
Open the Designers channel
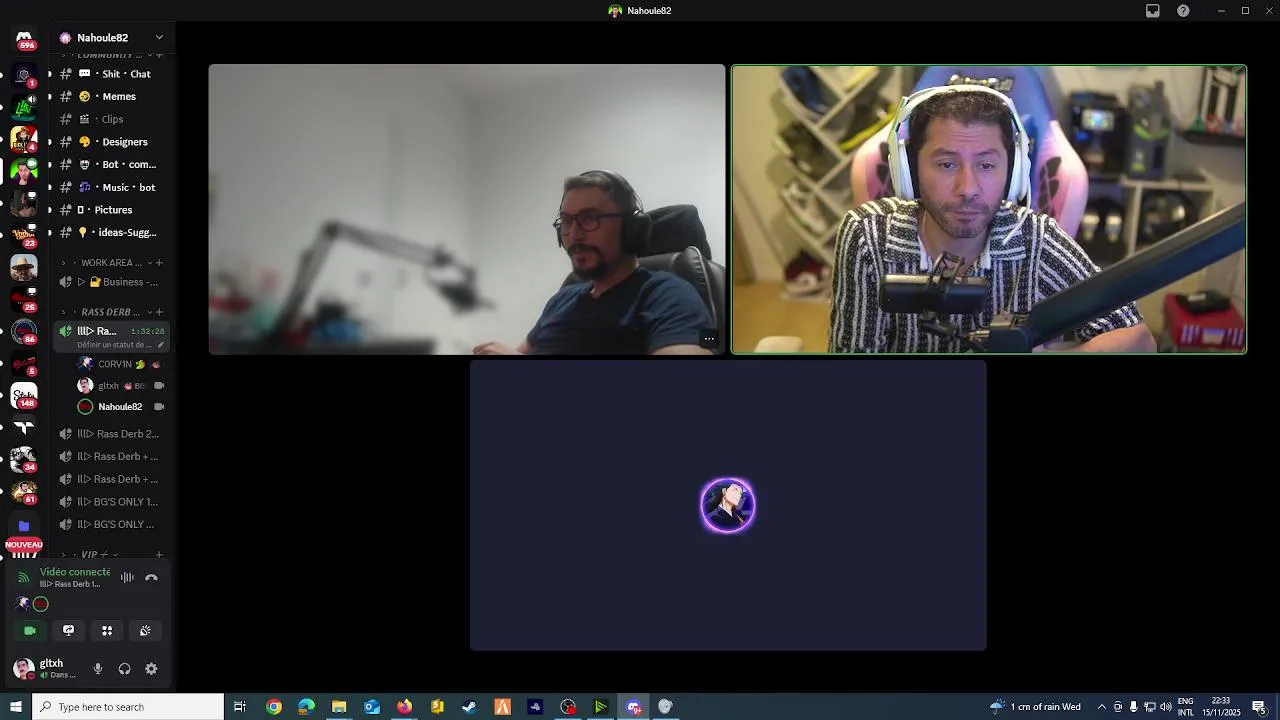click(112, 142)
